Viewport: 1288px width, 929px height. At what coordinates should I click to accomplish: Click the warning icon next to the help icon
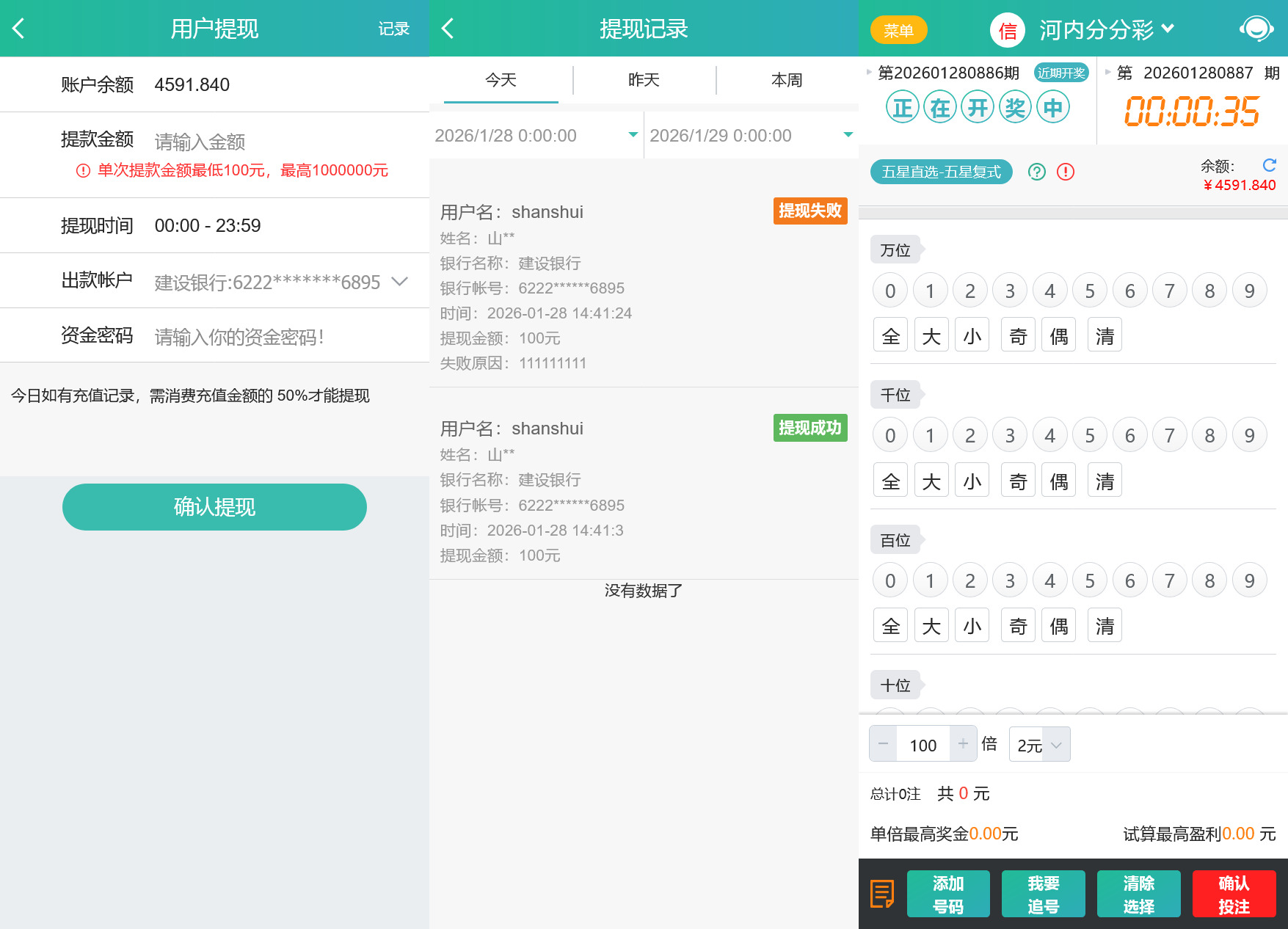pyautogui.click(x=1066, y=172)
